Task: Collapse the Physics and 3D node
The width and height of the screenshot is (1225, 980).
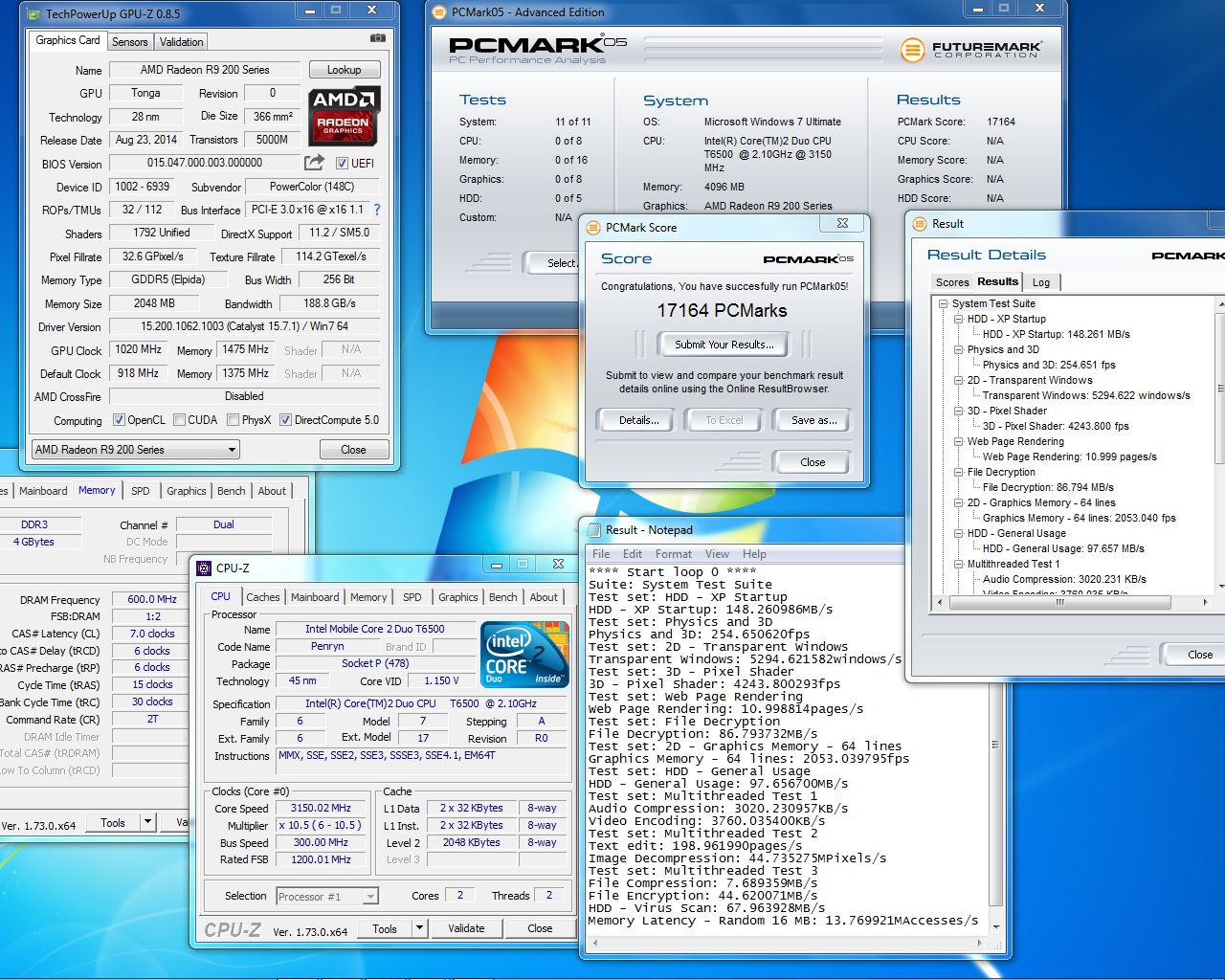Action: tap(958, 349)
